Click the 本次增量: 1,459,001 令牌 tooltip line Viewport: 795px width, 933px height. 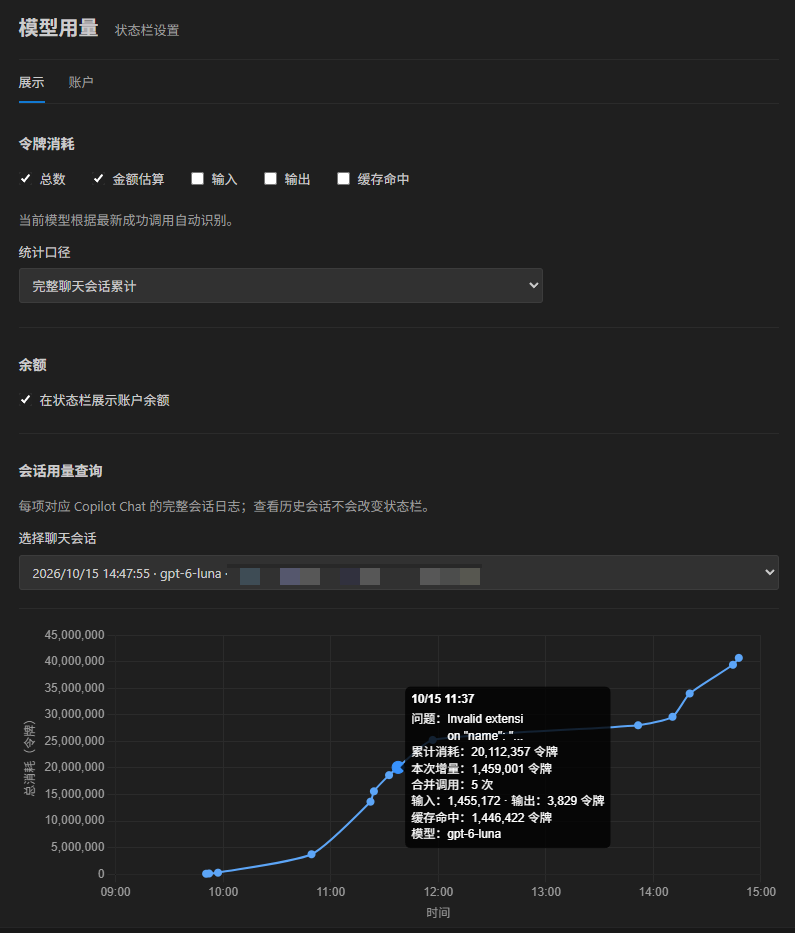click(481, 769)
